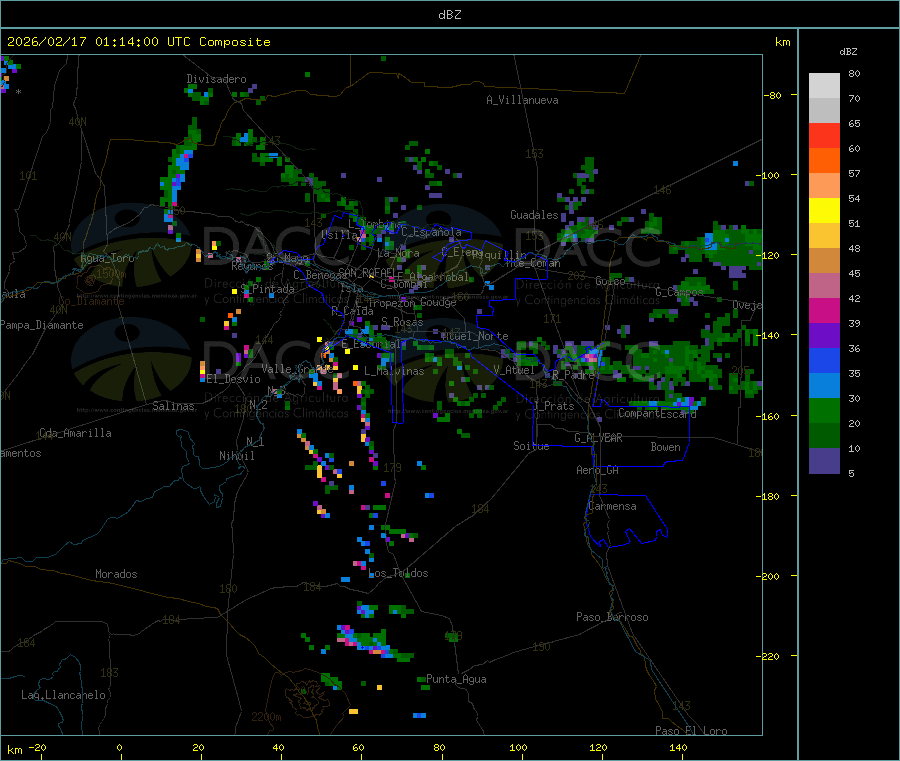Click the Paso_Barroso map label
Image resolution: width=900 pixels, height=761 pixels.
(612, 617)
